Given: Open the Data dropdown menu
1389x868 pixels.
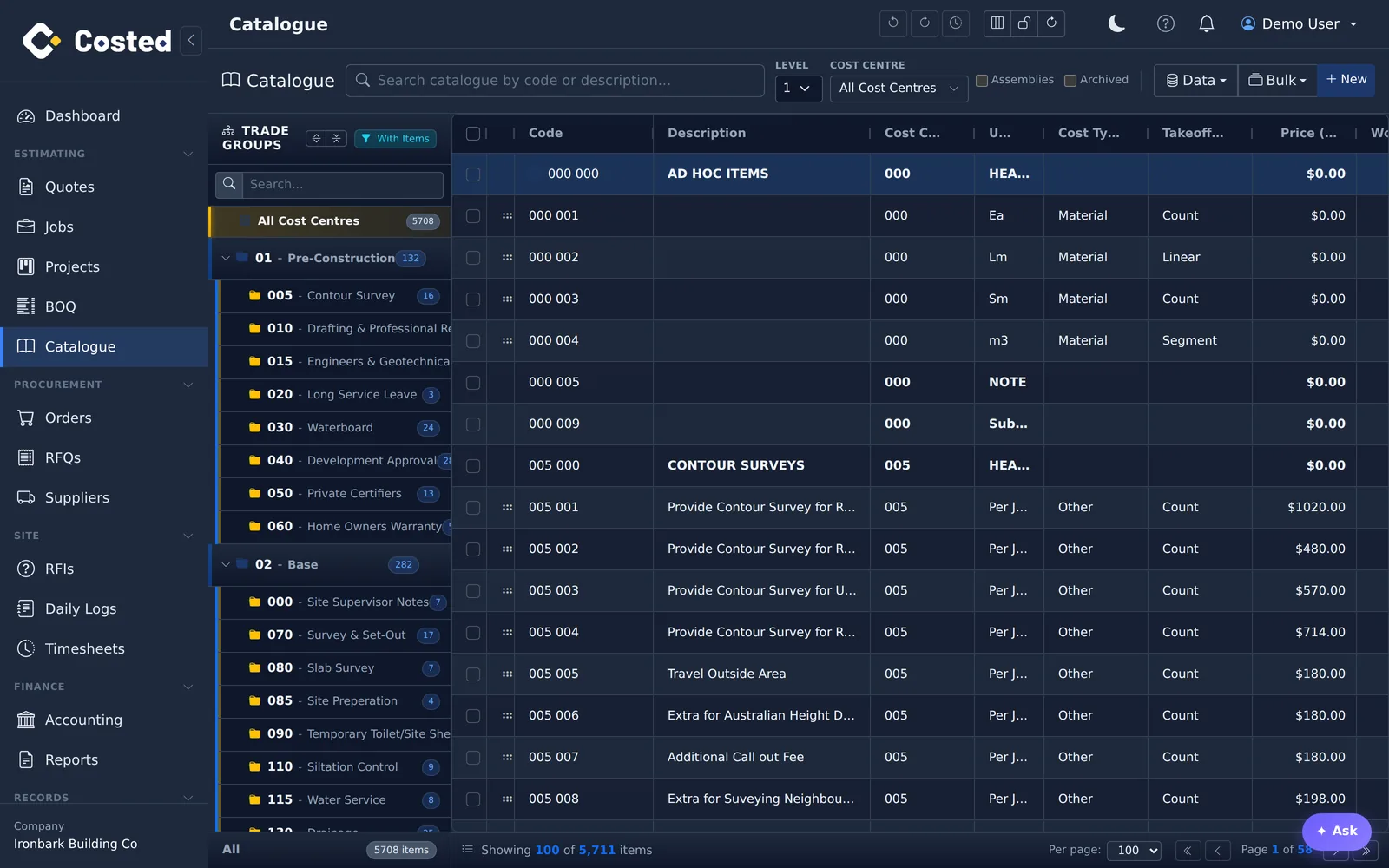Looking at the screenshot, I should (1195, 80).
